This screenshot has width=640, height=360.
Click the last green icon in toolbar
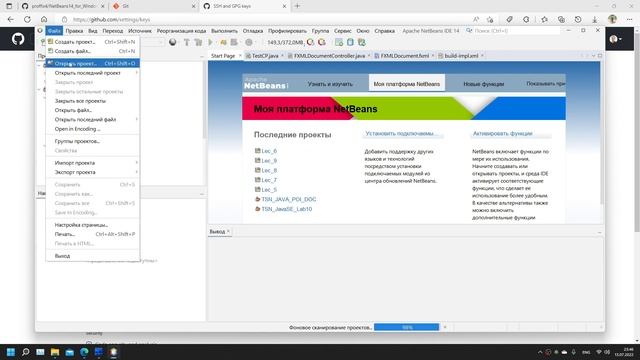point(362,42)
